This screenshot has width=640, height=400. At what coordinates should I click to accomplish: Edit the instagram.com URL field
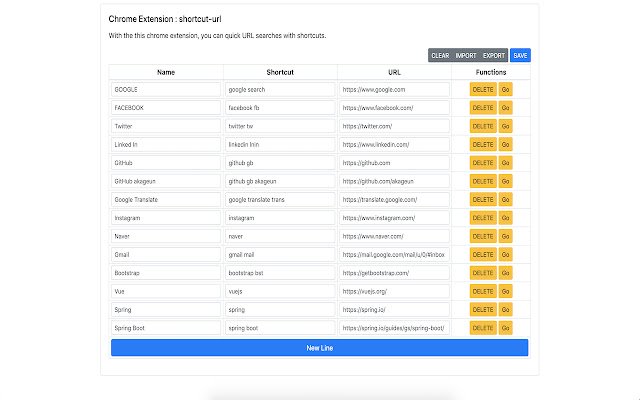(394, 218)
